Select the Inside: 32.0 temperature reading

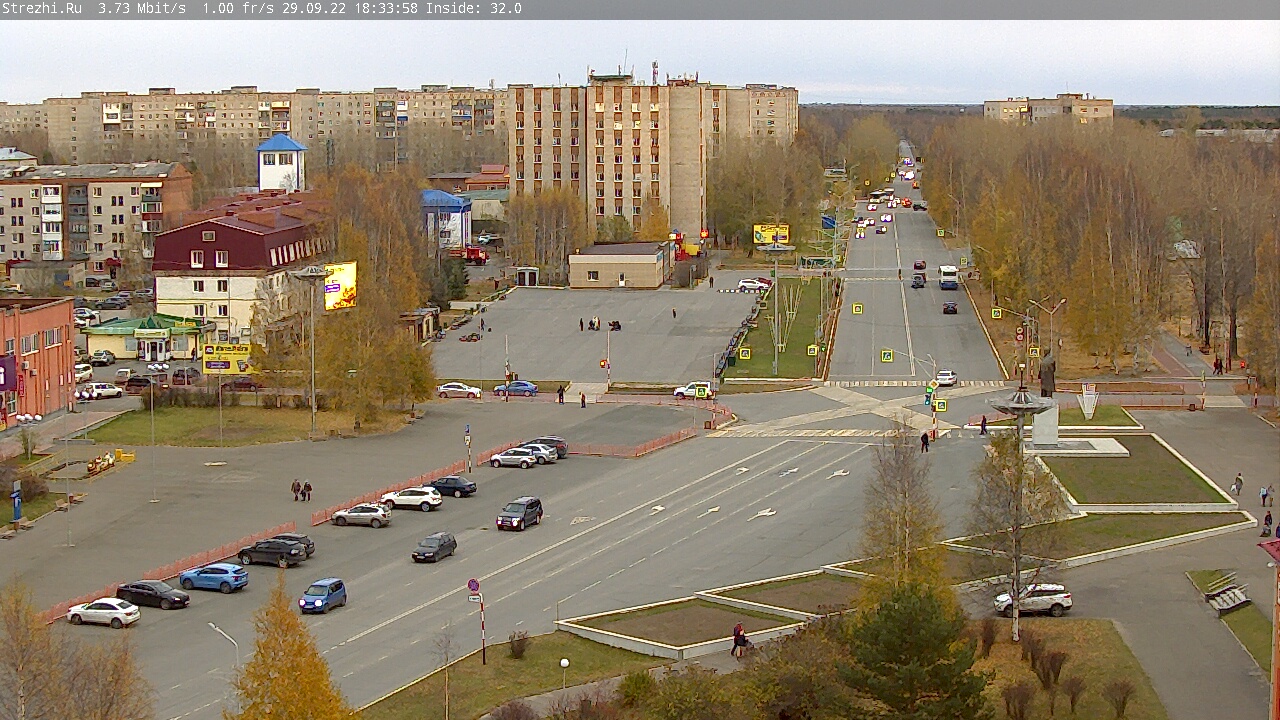click(474, 8)
